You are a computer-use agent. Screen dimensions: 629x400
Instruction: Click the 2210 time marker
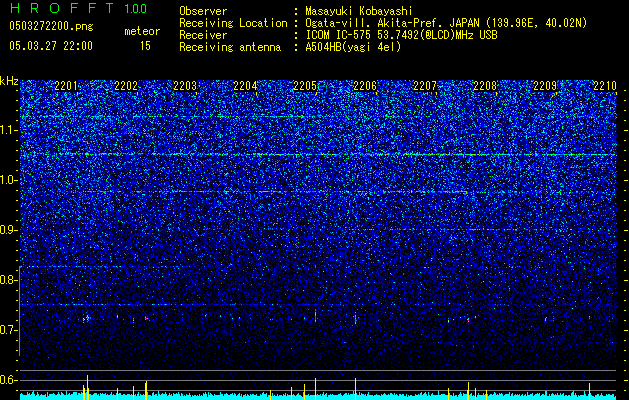point(605,86)
